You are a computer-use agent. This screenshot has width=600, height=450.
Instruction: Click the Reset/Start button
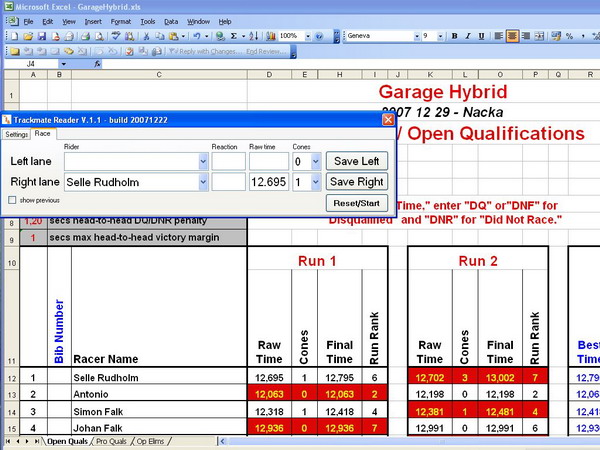(357, 203)
